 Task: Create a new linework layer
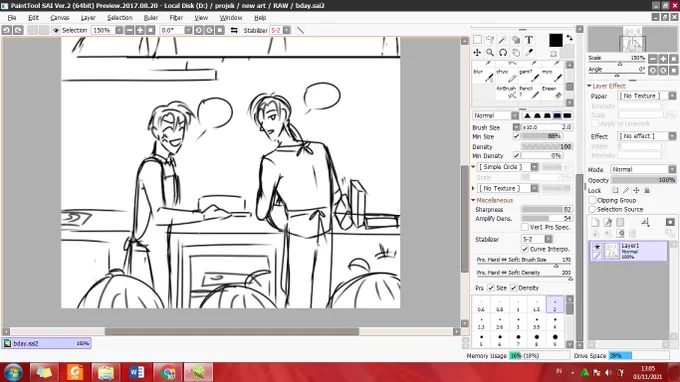[x=608, y=222]
